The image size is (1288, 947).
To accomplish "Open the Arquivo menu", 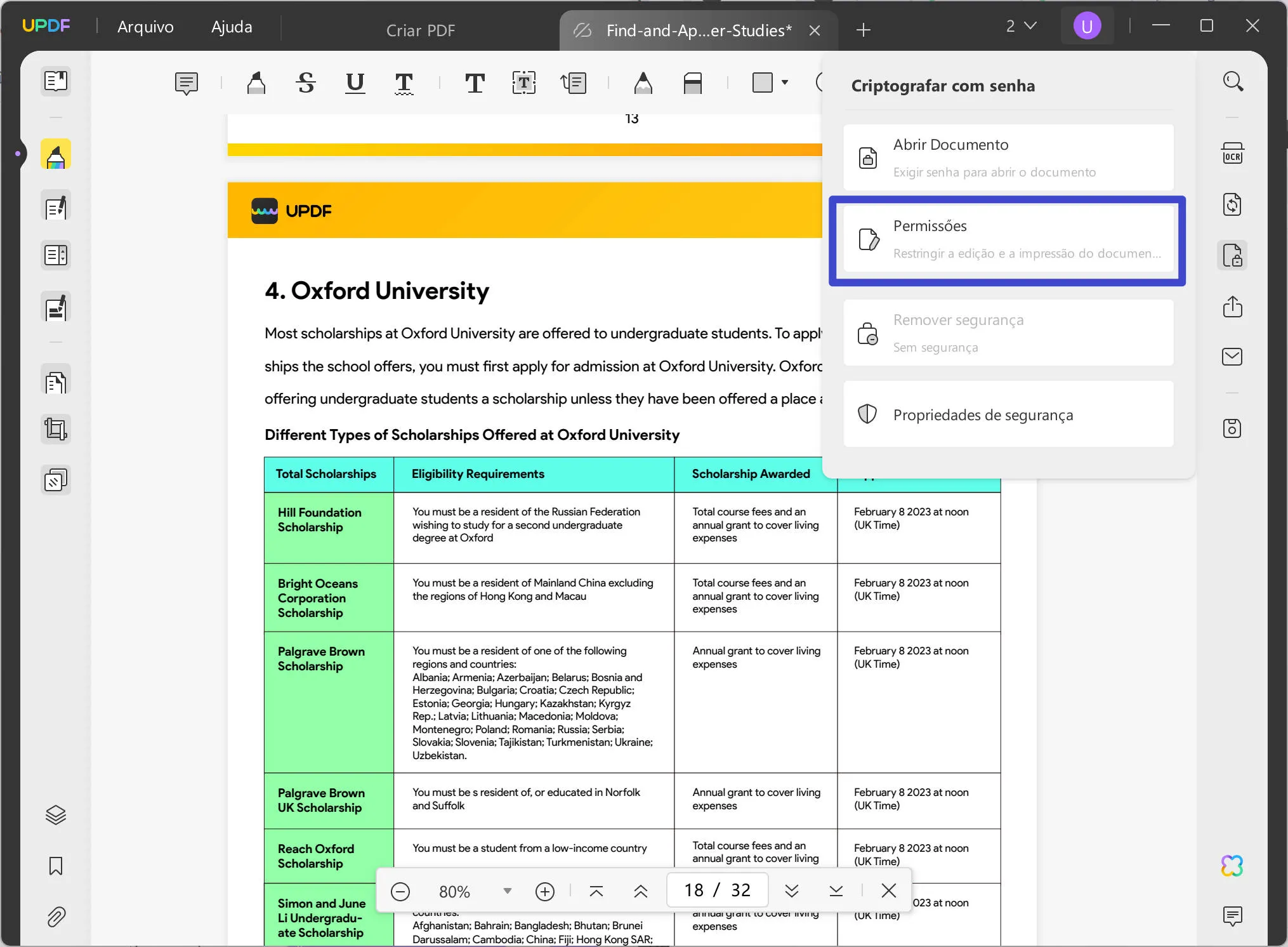I will (145, 27).
